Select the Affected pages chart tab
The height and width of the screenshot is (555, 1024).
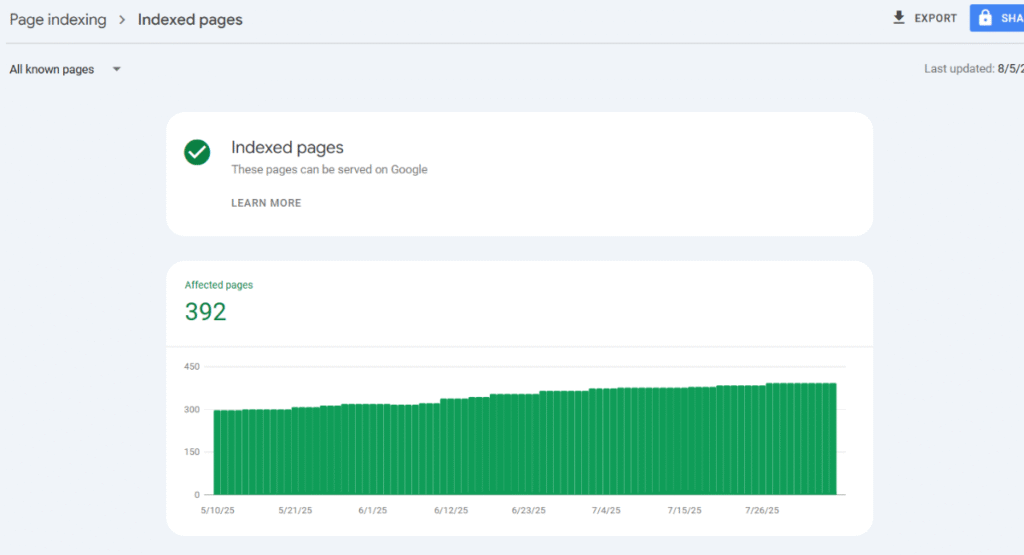coord(219,285)
